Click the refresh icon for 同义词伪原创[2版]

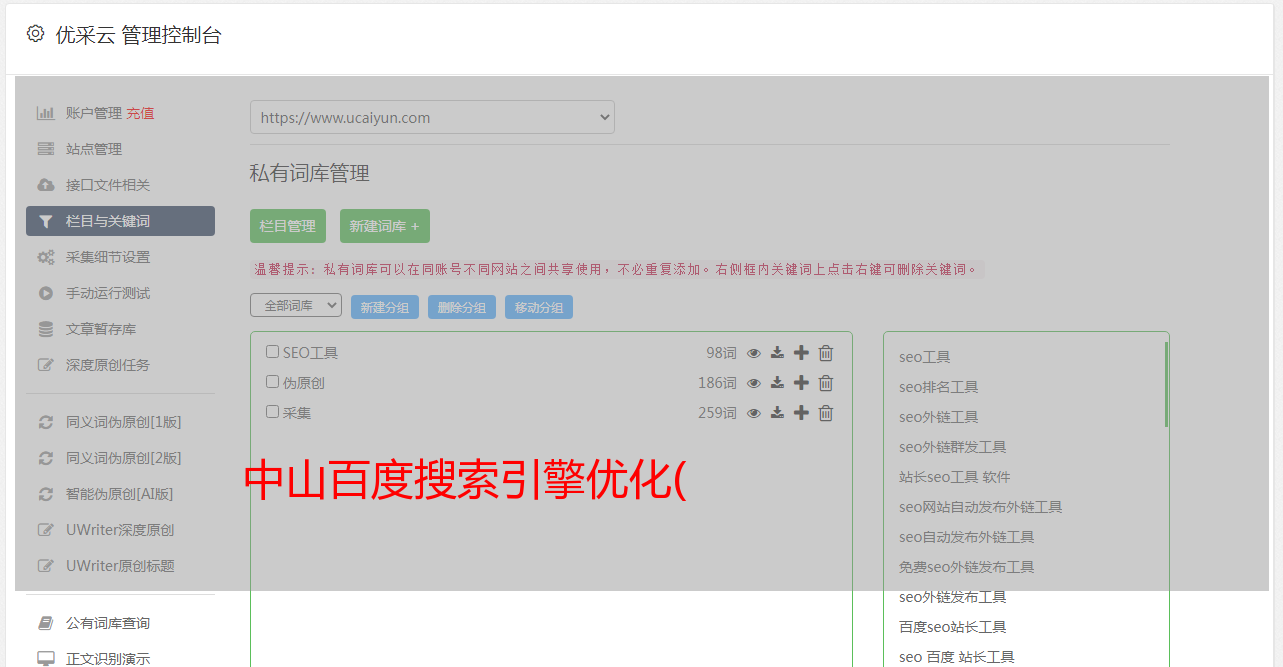click(45, 458)
